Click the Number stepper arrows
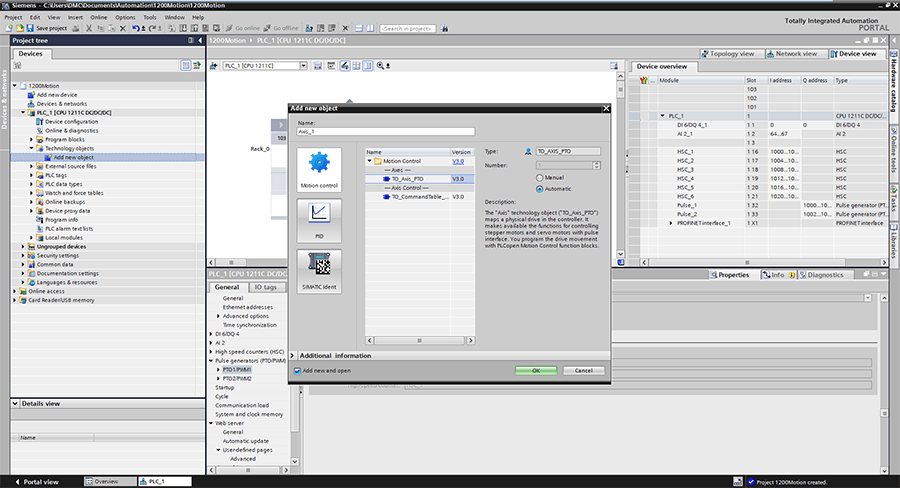Image resolution: width=900 pixels, height=488 pixels. 597,165
